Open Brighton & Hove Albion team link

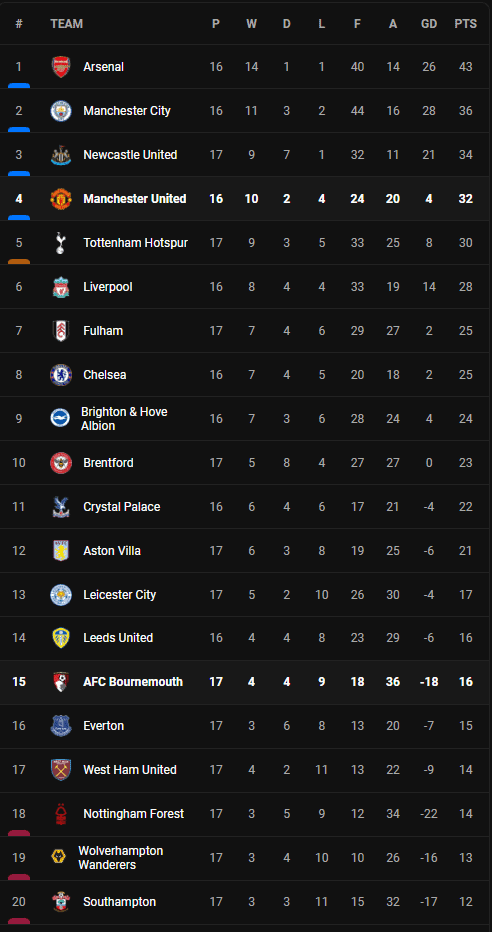coord(124,418)
